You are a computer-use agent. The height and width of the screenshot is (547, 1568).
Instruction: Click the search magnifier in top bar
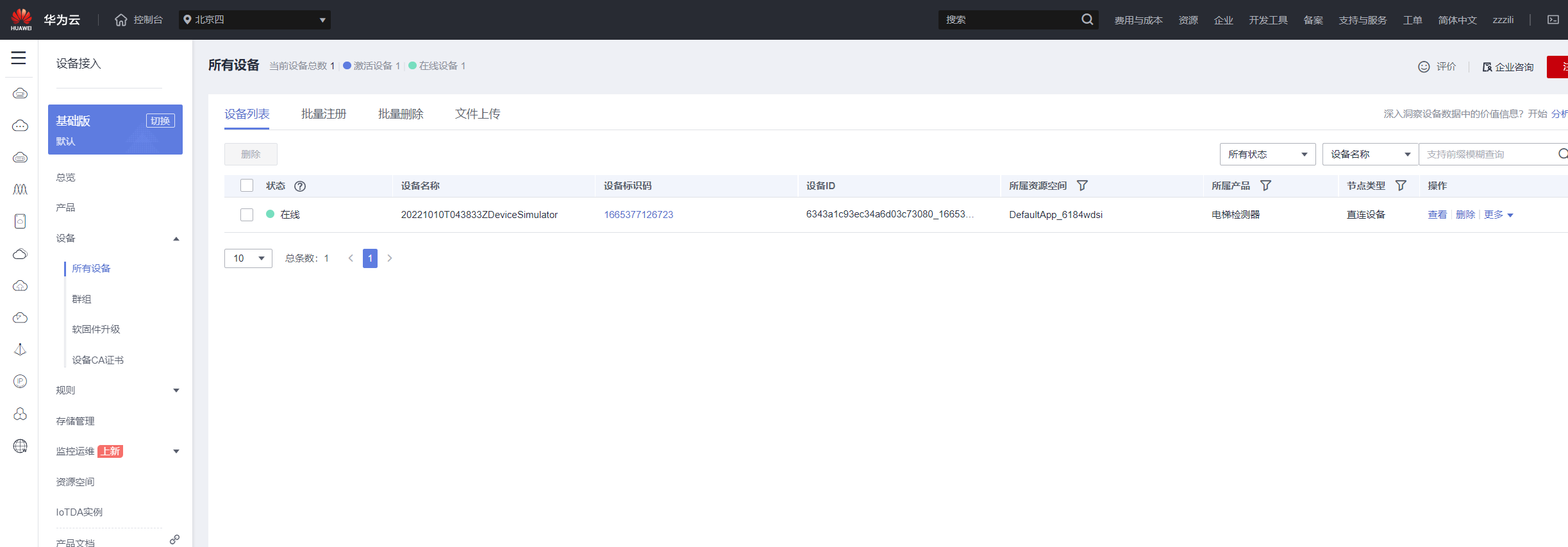click(x=1087, y=20)
